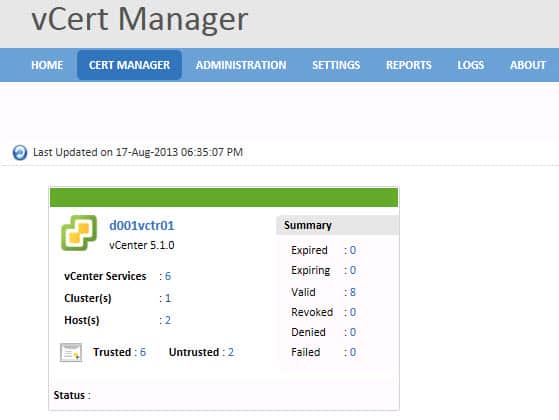
Task: Click the Host(s) count 2
Action: [168, 320]
